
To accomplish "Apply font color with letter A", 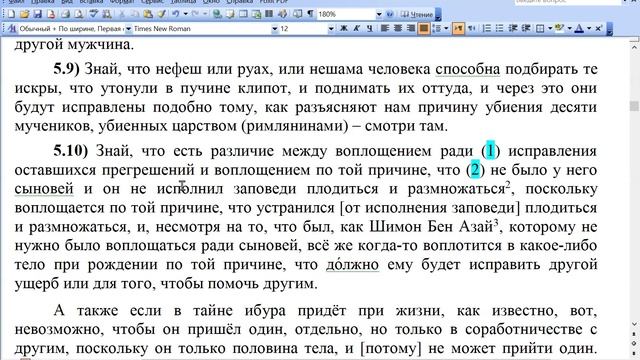I will tap(579, 28).
